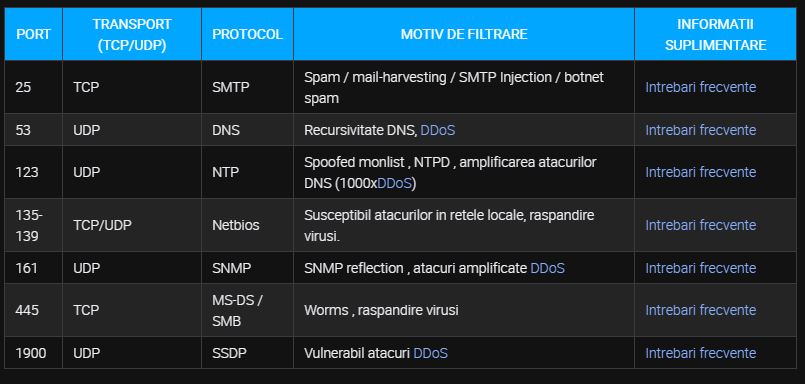Click the MOTIV DE FILTRARE header

click(464, 34)
